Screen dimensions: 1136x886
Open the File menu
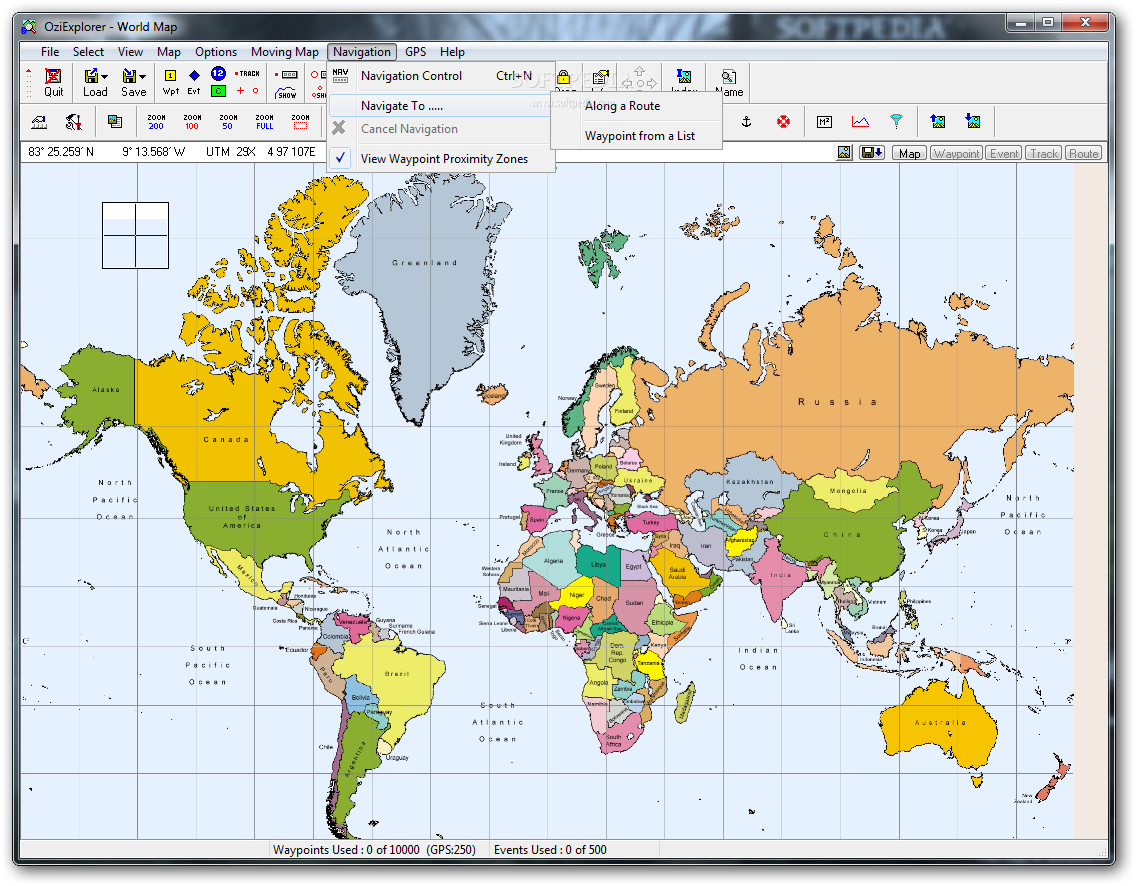tap(50, 51)
